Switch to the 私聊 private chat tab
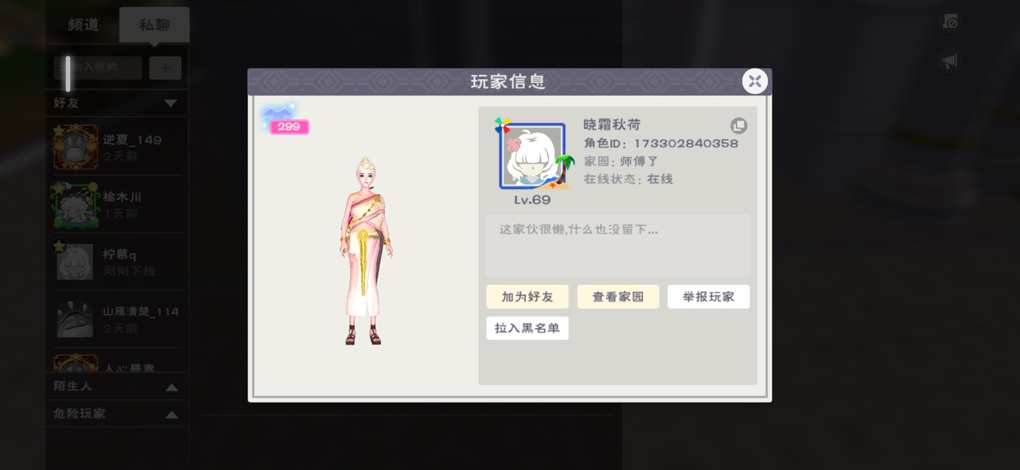This screenshot has width=1020, height=470. click(x=154, y=25)
